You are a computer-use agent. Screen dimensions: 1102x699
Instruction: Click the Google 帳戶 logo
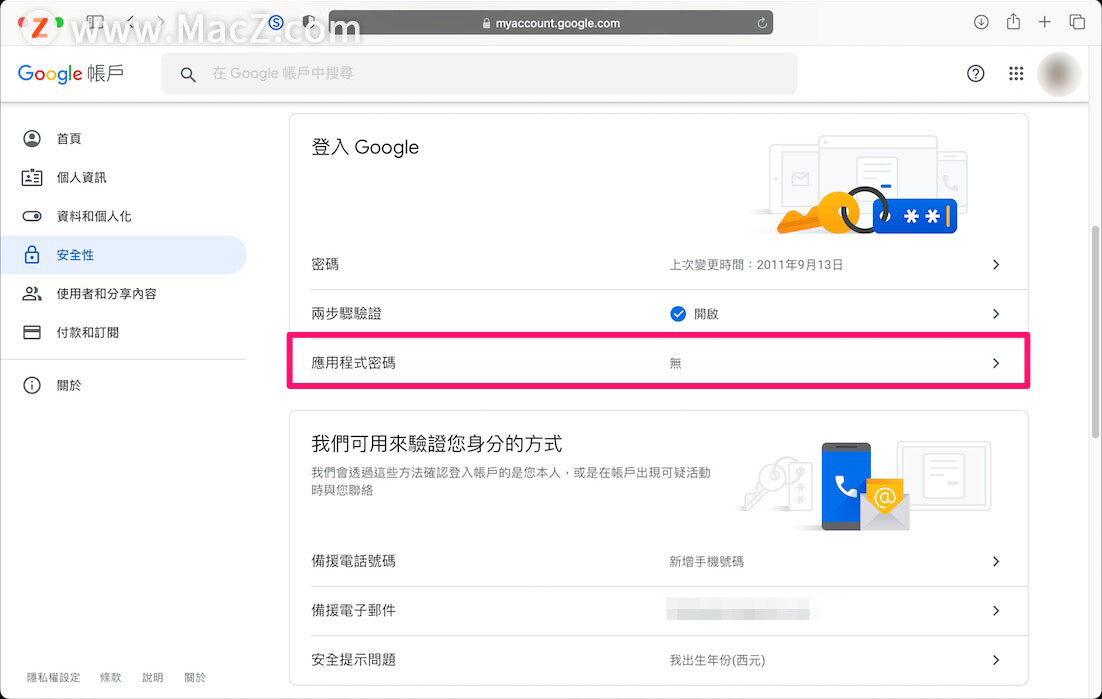coord(70,73)
